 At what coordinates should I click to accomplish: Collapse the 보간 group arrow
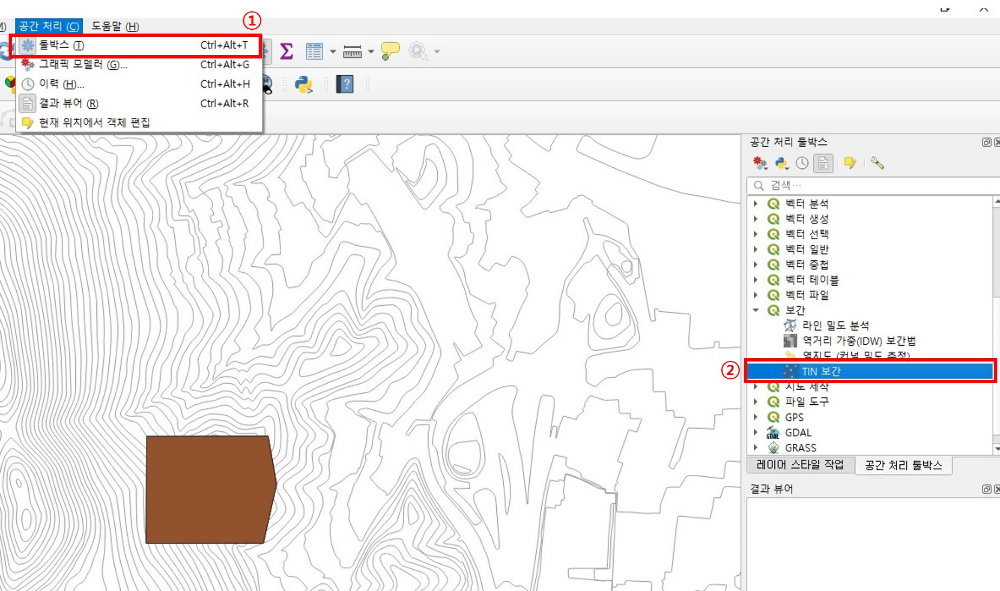click(756, 310)
